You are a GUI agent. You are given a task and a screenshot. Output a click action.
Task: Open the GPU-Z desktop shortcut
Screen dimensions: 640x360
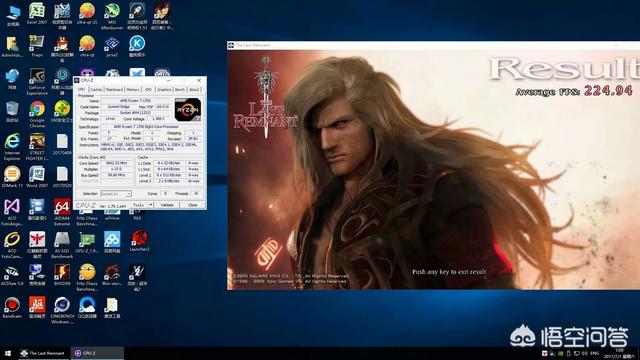click(87, 242)
